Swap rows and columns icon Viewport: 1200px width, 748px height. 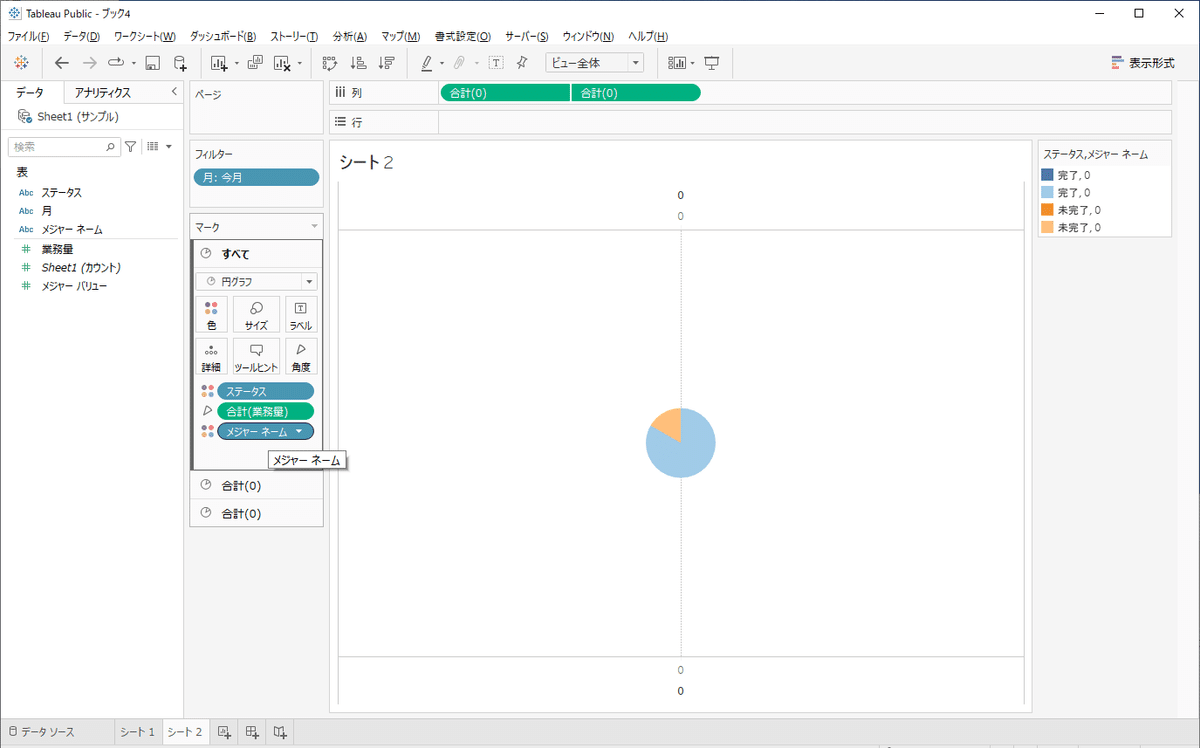click(x=331, y=63)
